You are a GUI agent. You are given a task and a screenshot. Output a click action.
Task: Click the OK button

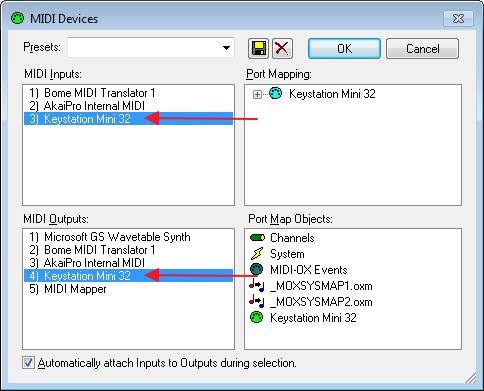[x=344, y=49]
